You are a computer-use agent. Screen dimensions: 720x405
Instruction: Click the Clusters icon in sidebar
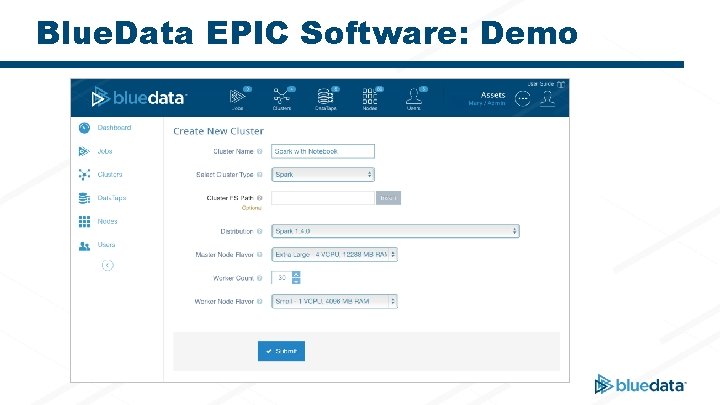(84, 174)
